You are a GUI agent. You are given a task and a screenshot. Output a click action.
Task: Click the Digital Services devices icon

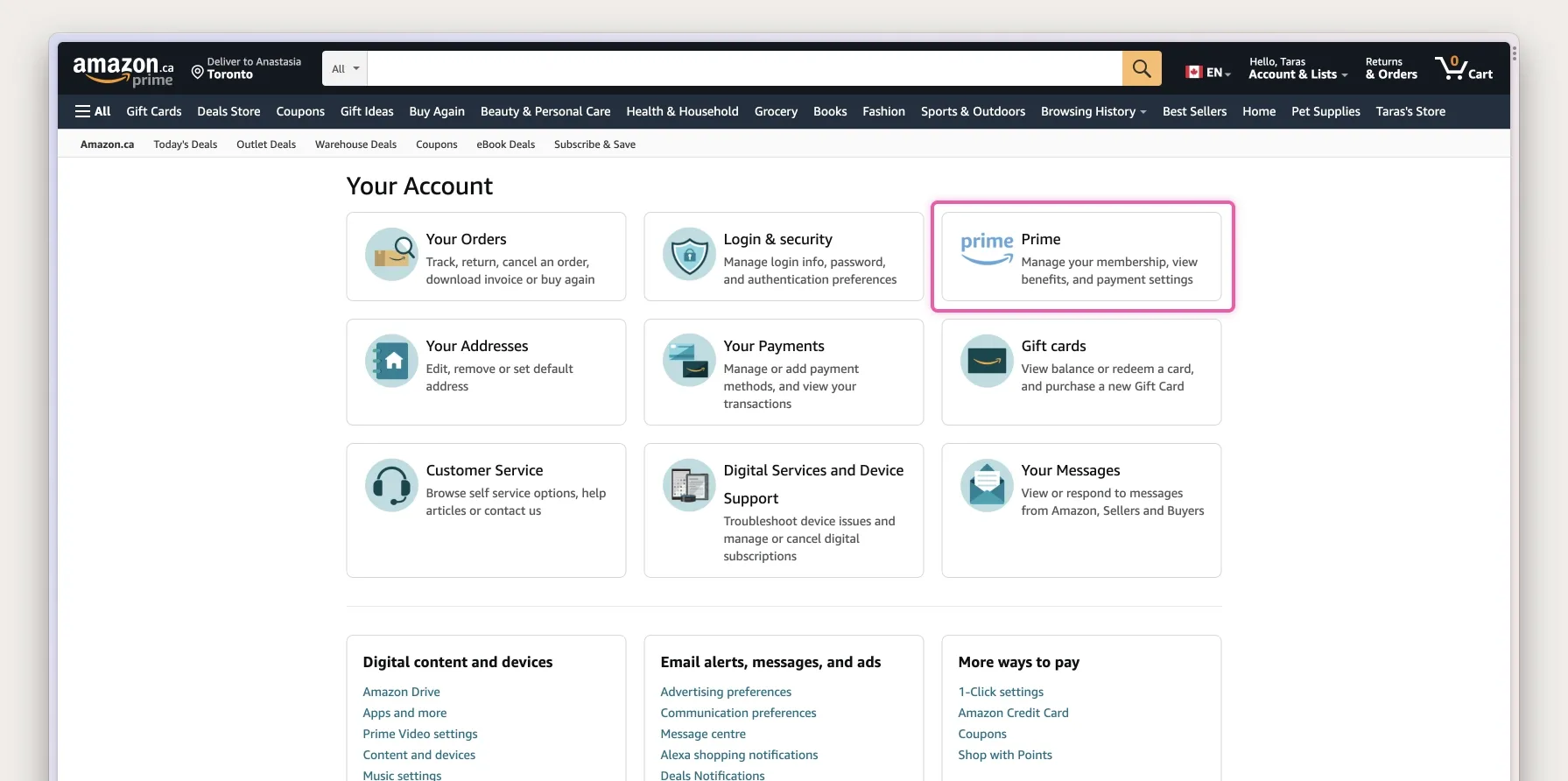[x=689, y=485]
